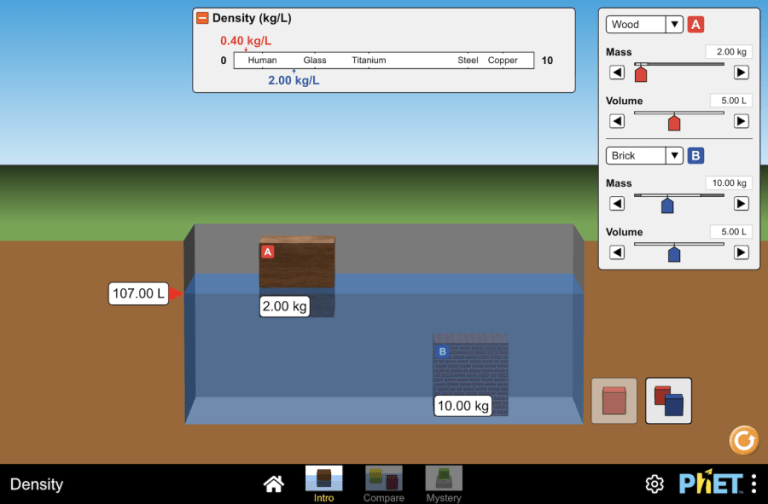The height and width of the screenshot is (504, 768).
Task: Decrease block B volume with left arrow
Action: coord(617,252)
